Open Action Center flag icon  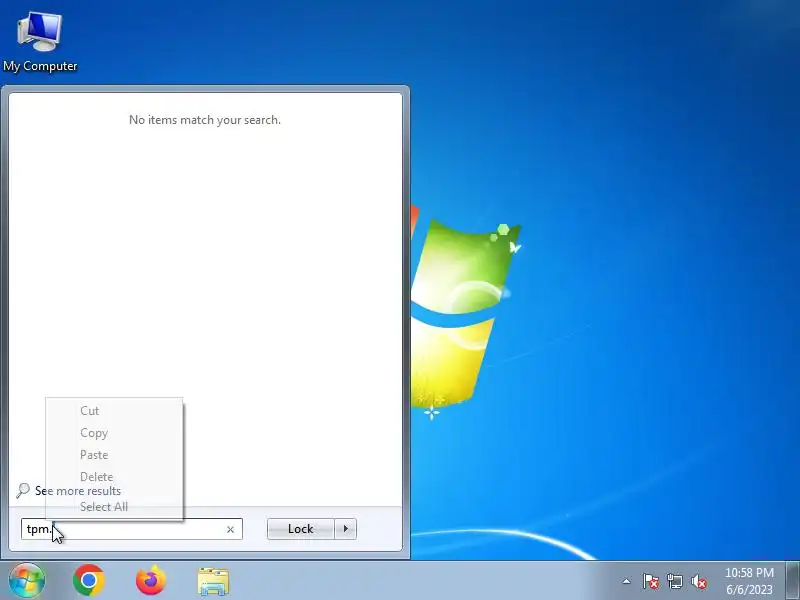(x=651, y=581)
